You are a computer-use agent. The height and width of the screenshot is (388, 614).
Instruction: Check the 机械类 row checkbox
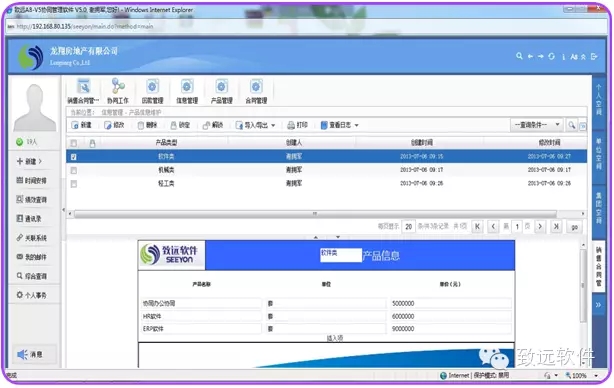pyautogui.click(x=74, y=170)
